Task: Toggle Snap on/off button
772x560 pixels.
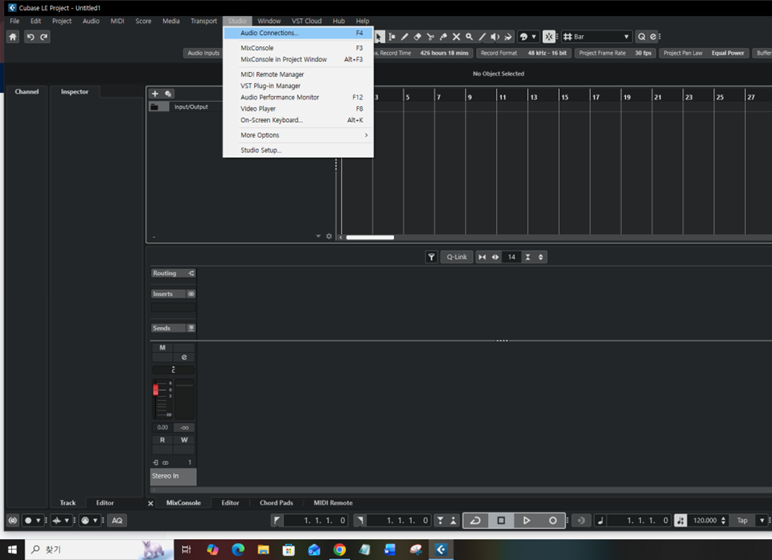Action: click(x=548, y=37)
